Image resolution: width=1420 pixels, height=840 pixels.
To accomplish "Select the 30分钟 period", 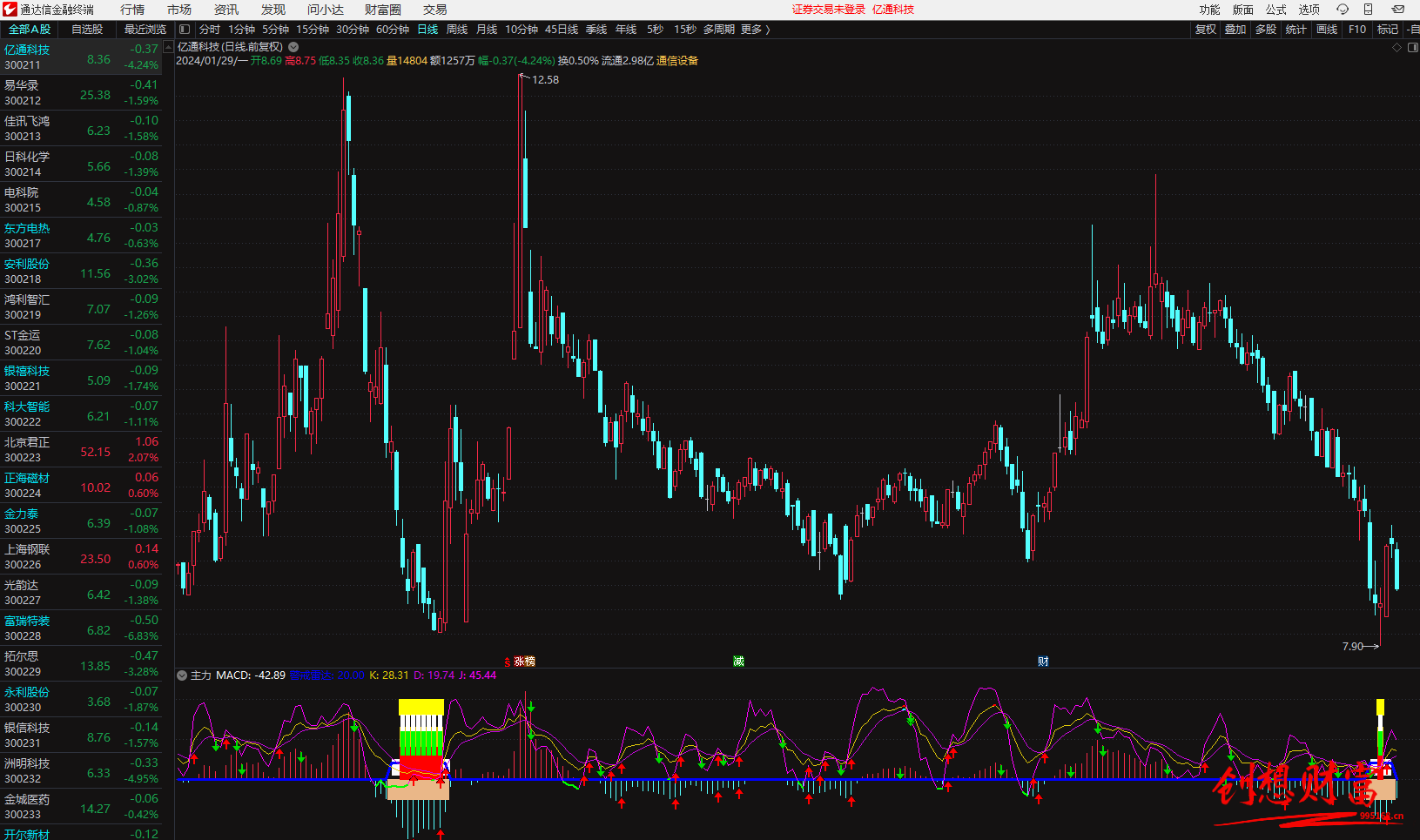I will pos(353,30).
